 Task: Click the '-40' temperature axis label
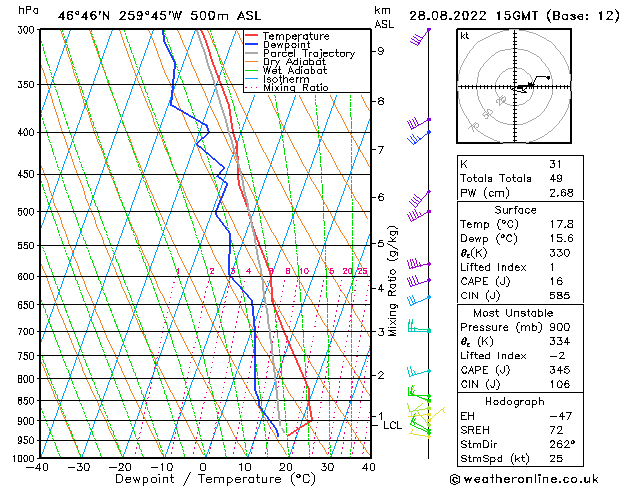pyautogui.click(x=37, y=467)
